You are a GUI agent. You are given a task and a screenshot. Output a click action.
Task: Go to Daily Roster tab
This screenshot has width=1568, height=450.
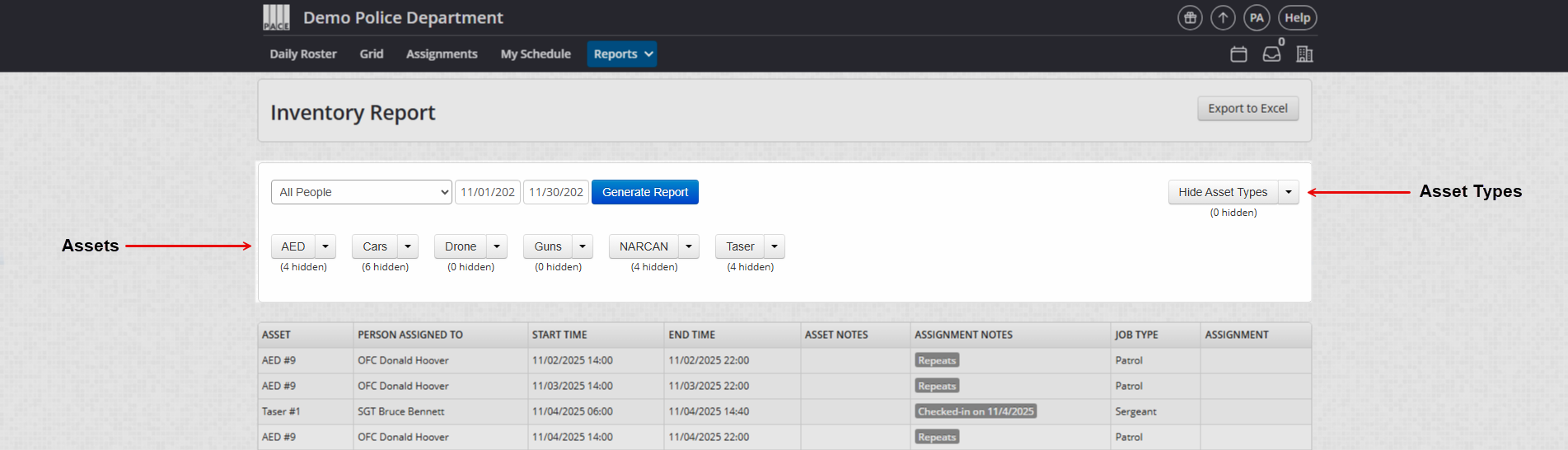click(x=303, y=54)
